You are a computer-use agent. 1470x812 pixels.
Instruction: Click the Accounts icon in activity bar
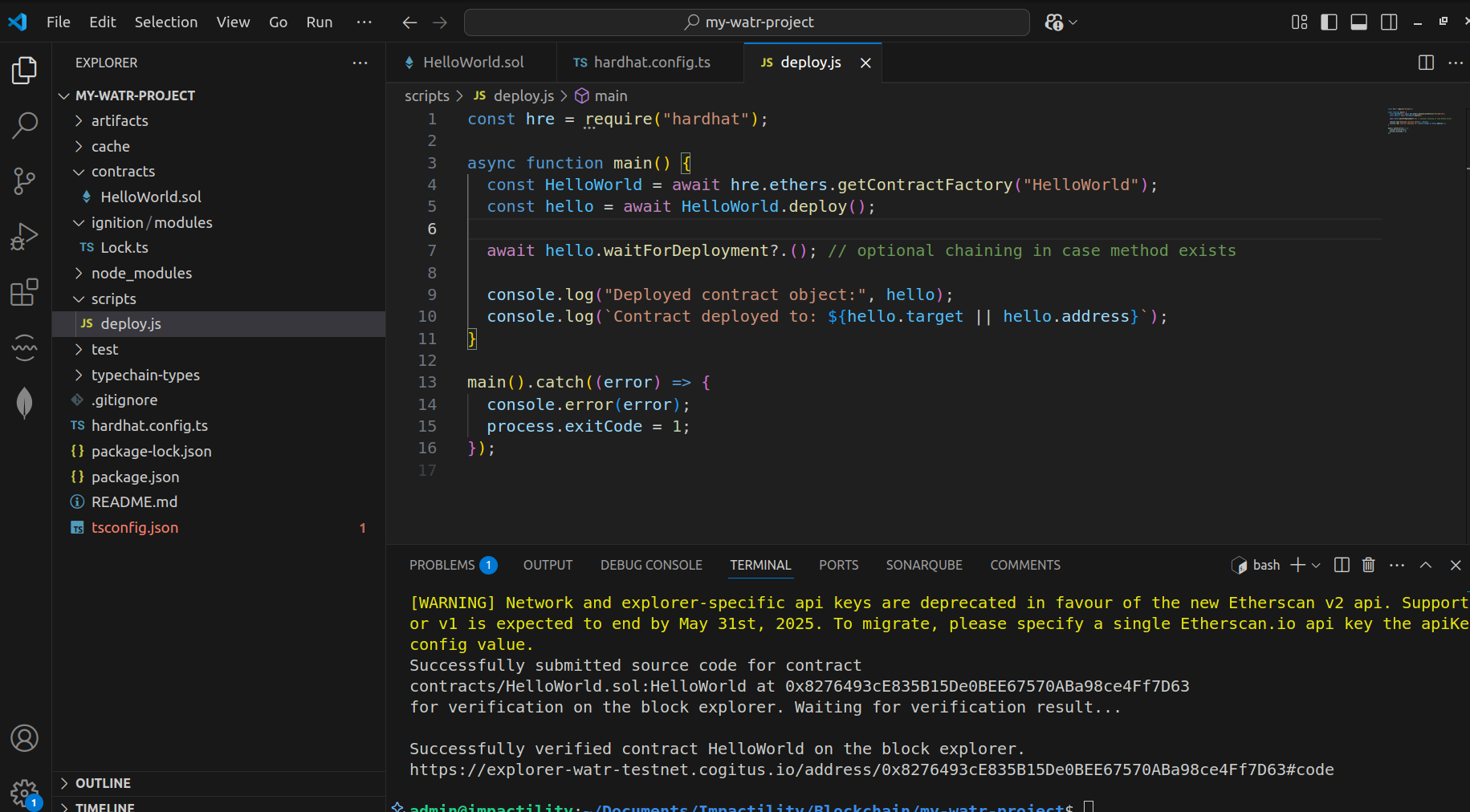click(x=25, y=738)
